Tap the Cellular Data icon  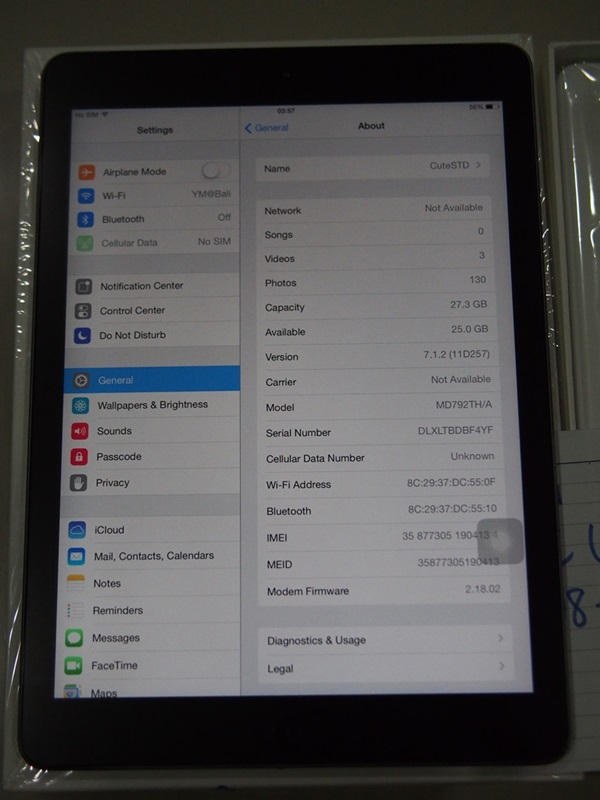point(85,243)
